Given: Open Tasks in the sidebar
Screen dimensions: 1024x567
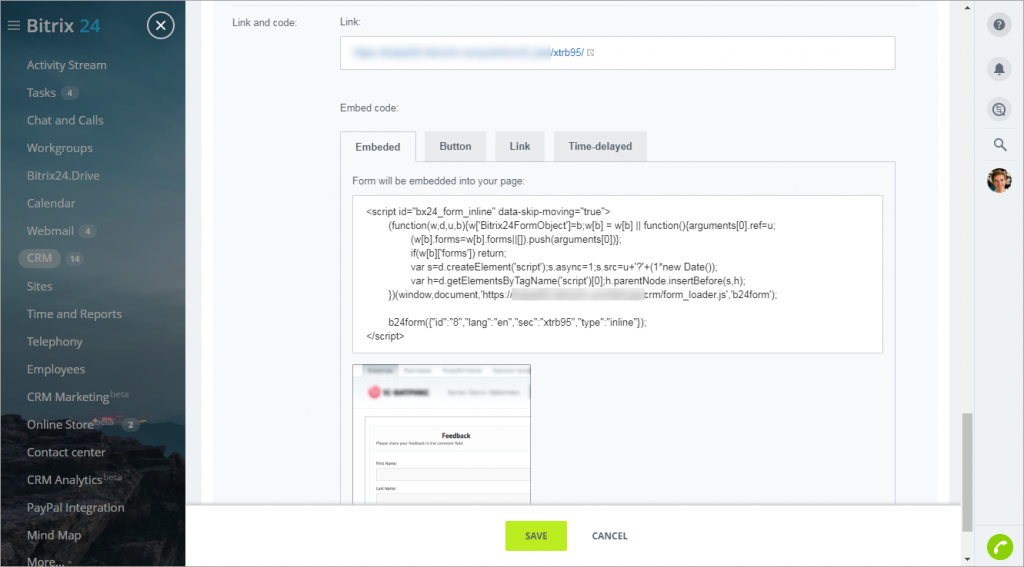Looking at the screenshot, I should [41, 93].
